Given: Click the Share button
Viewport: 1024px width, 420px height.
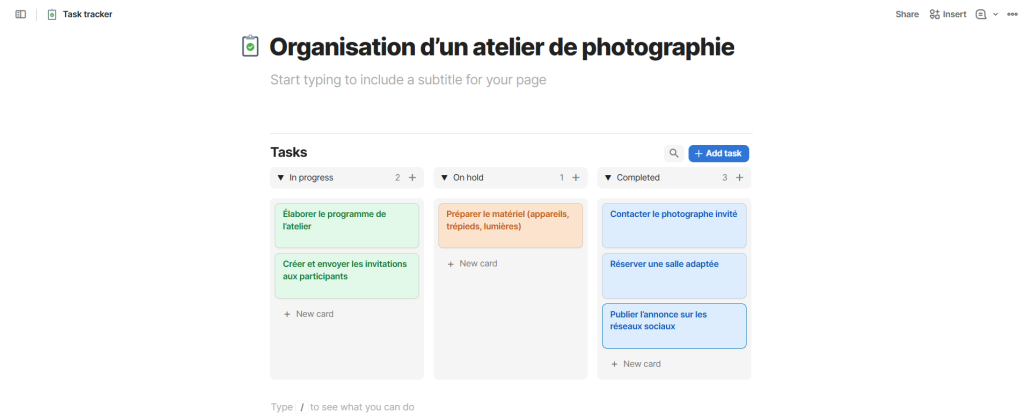Looking at the screenshot, I should (x=906, y=14).
